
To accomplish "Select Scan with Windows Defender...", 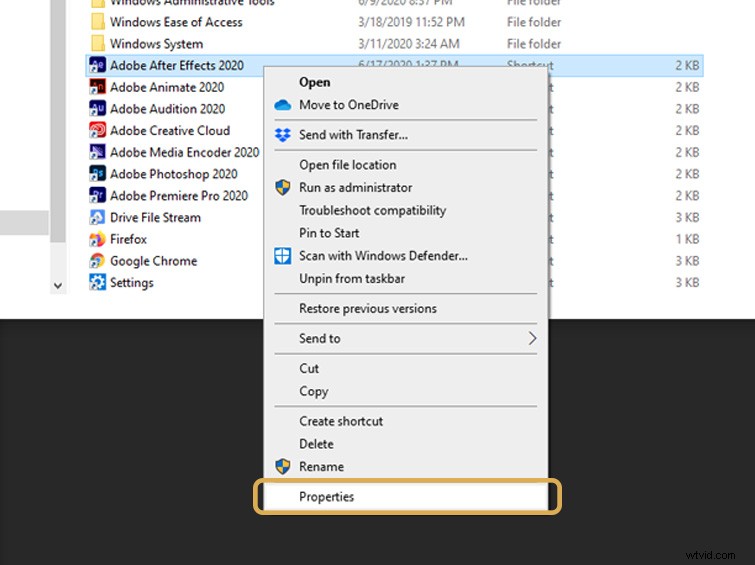I will pos(383,256).
